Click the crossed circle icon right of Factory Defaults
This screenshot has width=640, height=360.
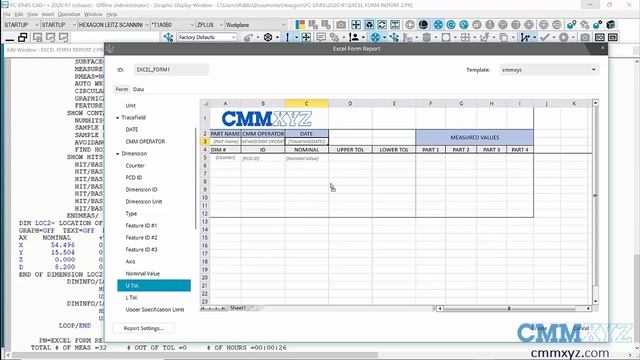click(x=268, y=38)
